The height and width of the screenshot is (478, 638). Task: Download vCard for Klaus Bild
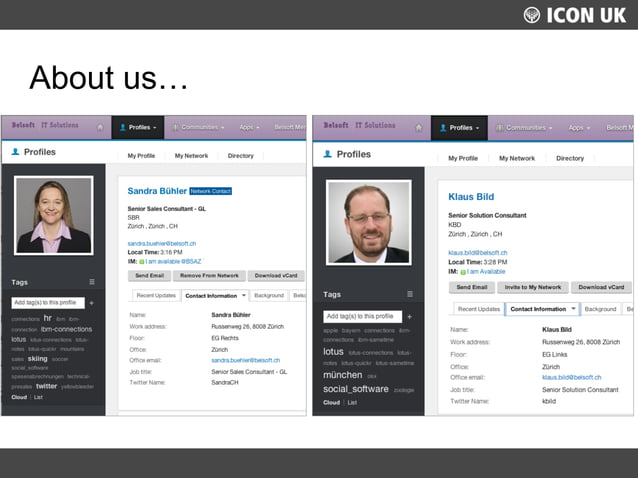pyautogui.click(x=601, y=287)
